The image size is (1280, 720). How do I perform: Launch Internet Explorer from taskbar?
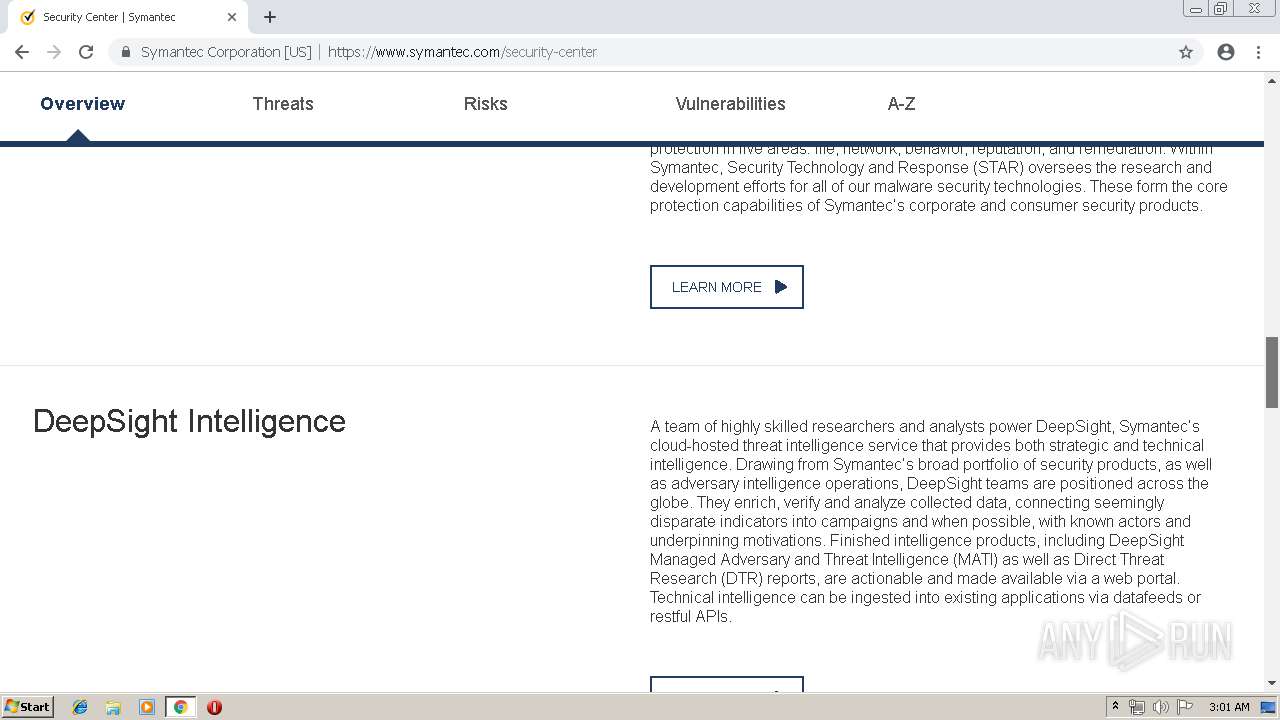pyautogui.click(x=80, y=707)
